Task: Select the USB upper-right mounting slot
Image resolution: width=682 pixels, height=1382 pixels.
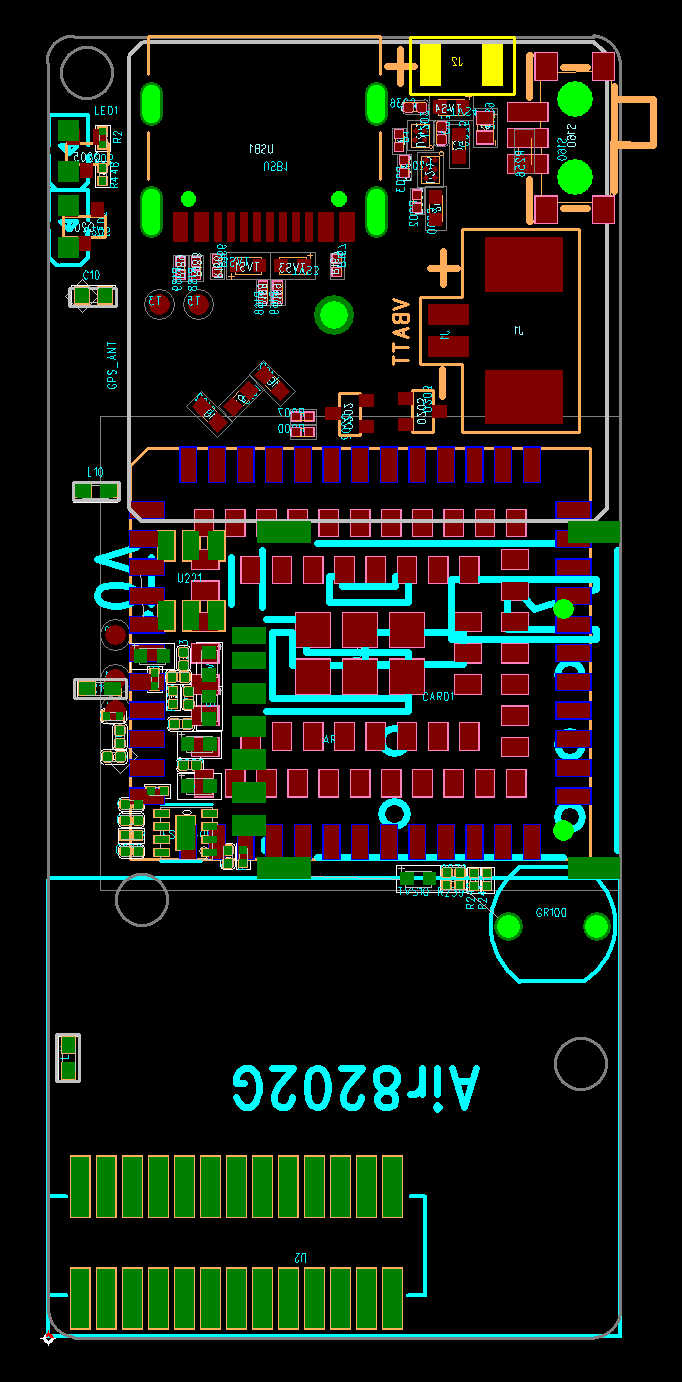Action: tap(377, 104)
